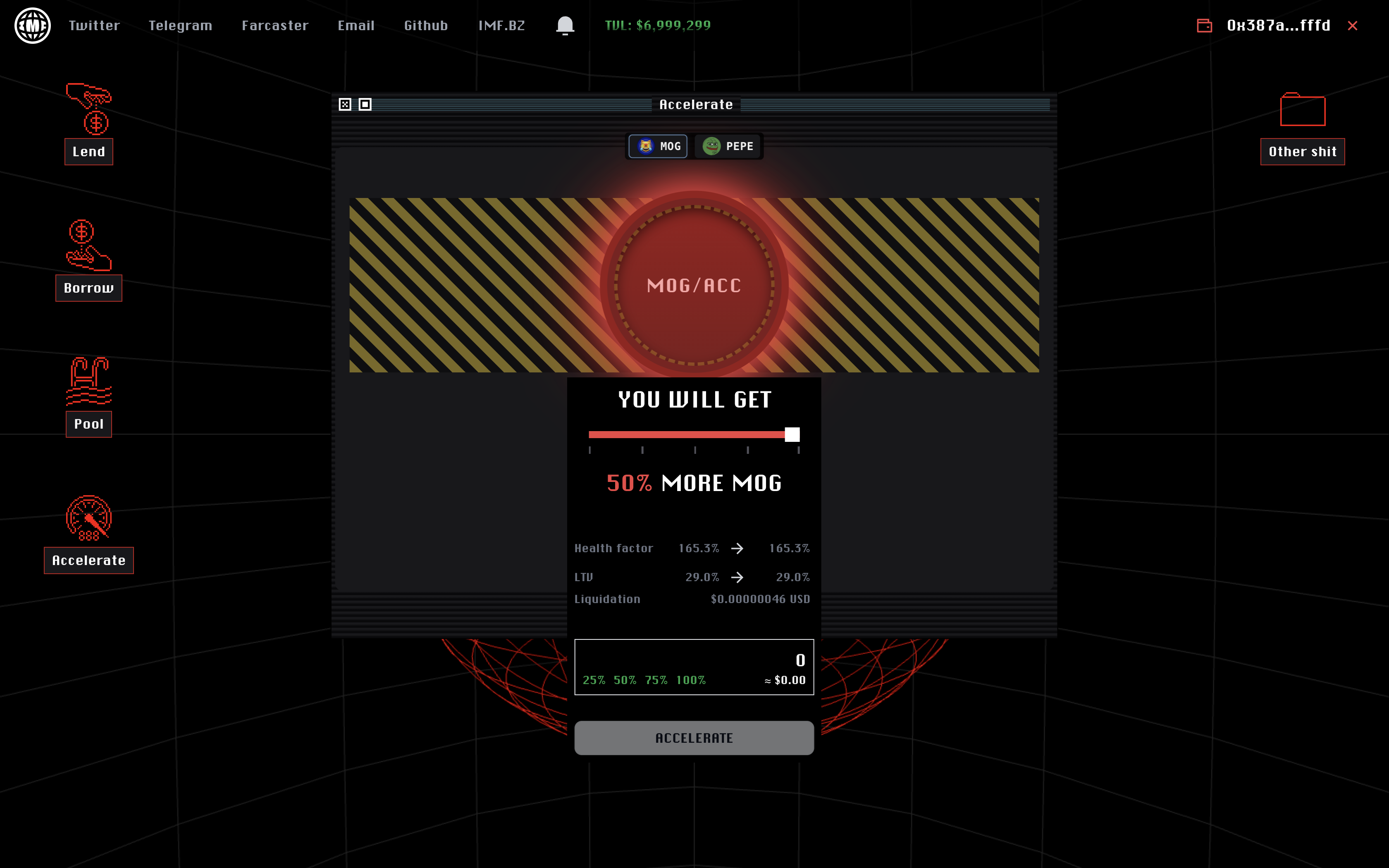
Task: Disconnect wallet with red X
Action: (x=1352, y=26)
